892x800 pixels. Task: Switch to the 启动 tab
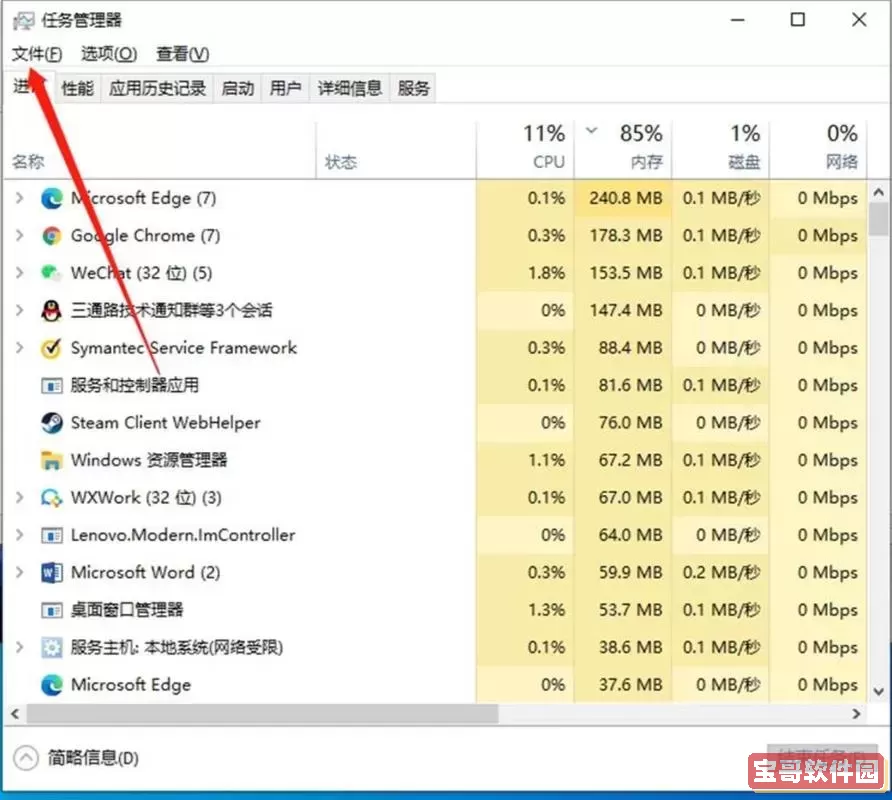tap(237, 88)
